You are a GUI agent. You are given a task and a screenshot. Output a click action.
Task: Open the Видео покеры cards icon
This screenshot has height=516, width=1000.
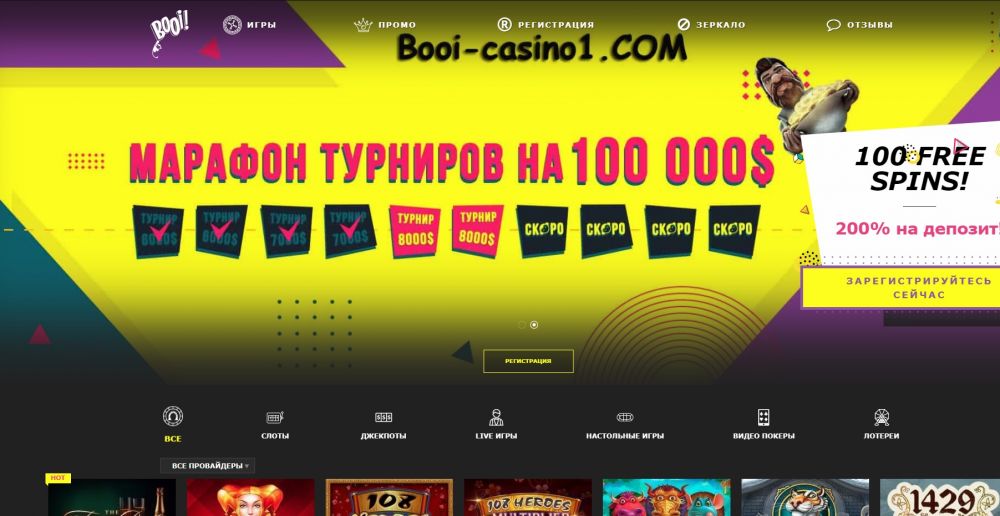[x=763, y=418]
